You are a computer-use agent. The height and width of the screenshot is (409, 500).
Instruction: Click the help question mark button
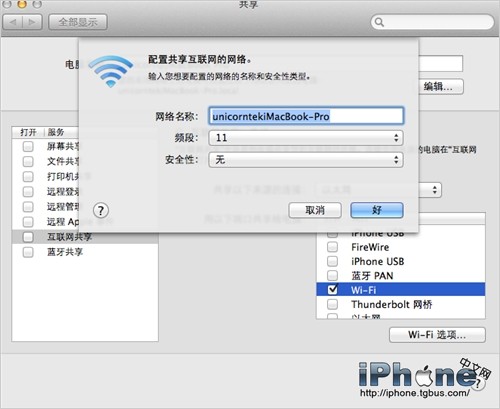pyautogui.click(x=101, y=210)
